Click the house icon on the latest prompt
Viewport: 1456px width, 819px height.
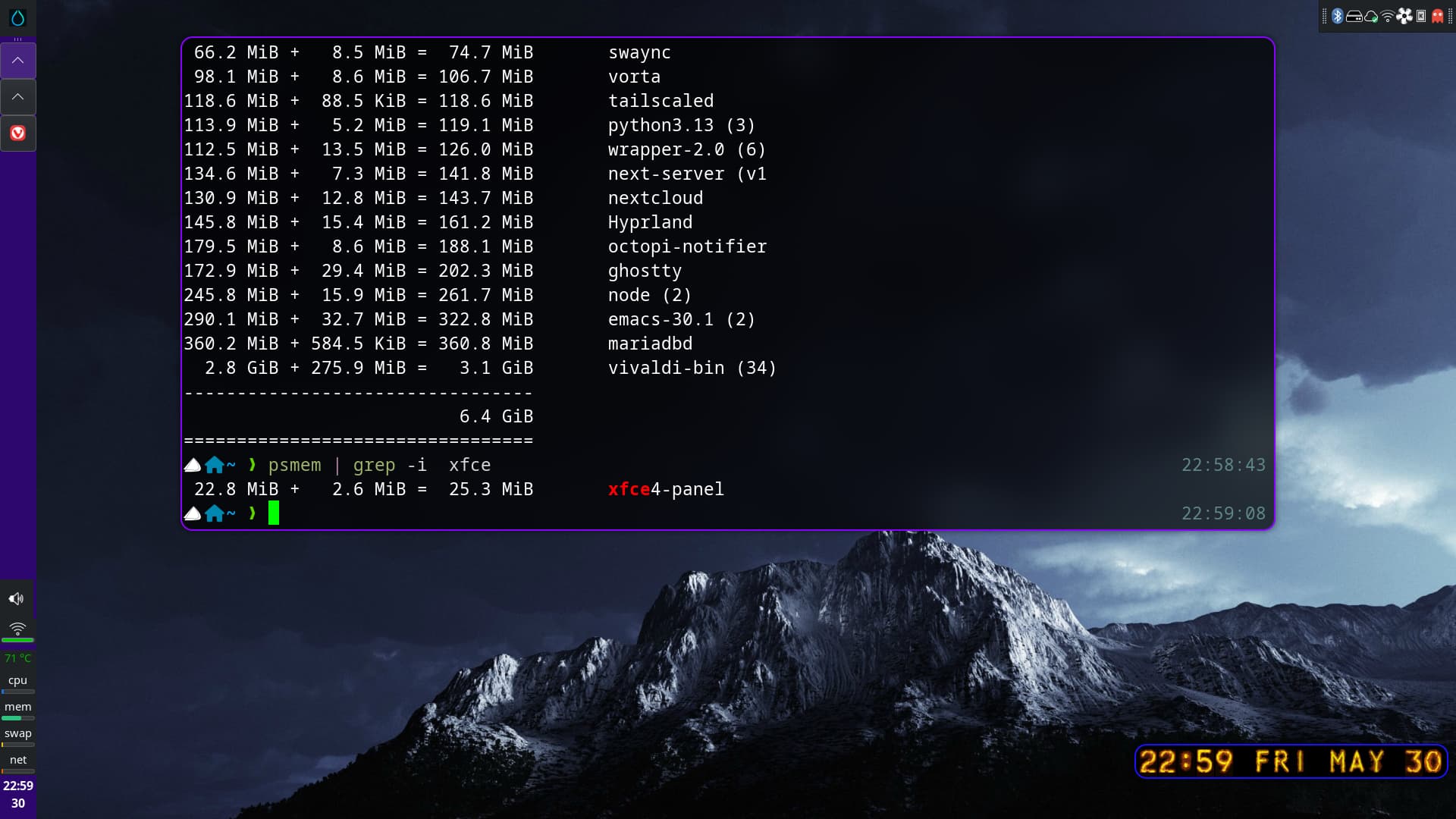215,513
